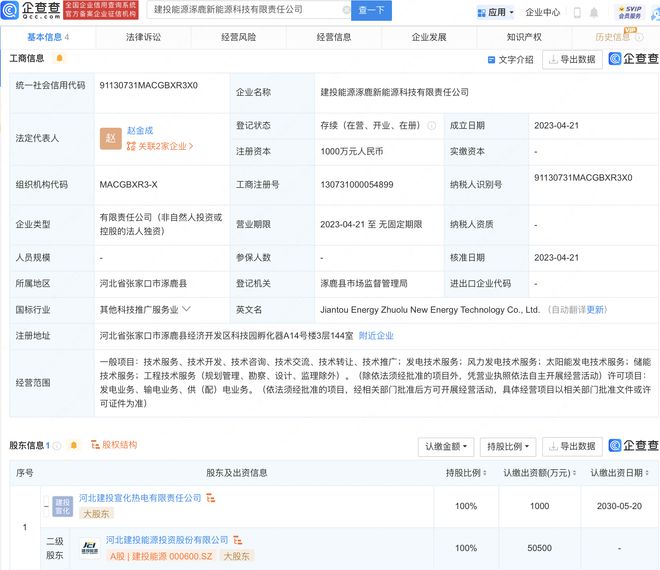The image size is (660, 570).
Task: Switch to the 法律诉讼 tab
Action: coord(144,37)
